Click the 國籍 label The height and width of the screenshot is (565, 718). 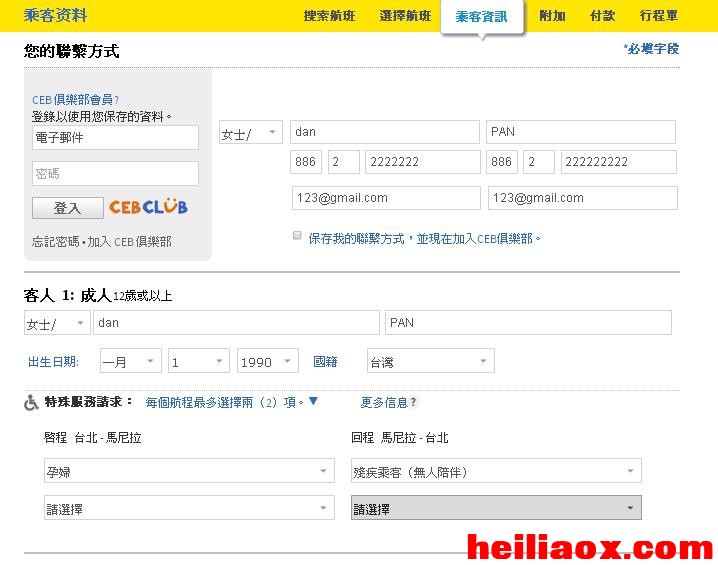pyautogui.click(x=325, y=362)
